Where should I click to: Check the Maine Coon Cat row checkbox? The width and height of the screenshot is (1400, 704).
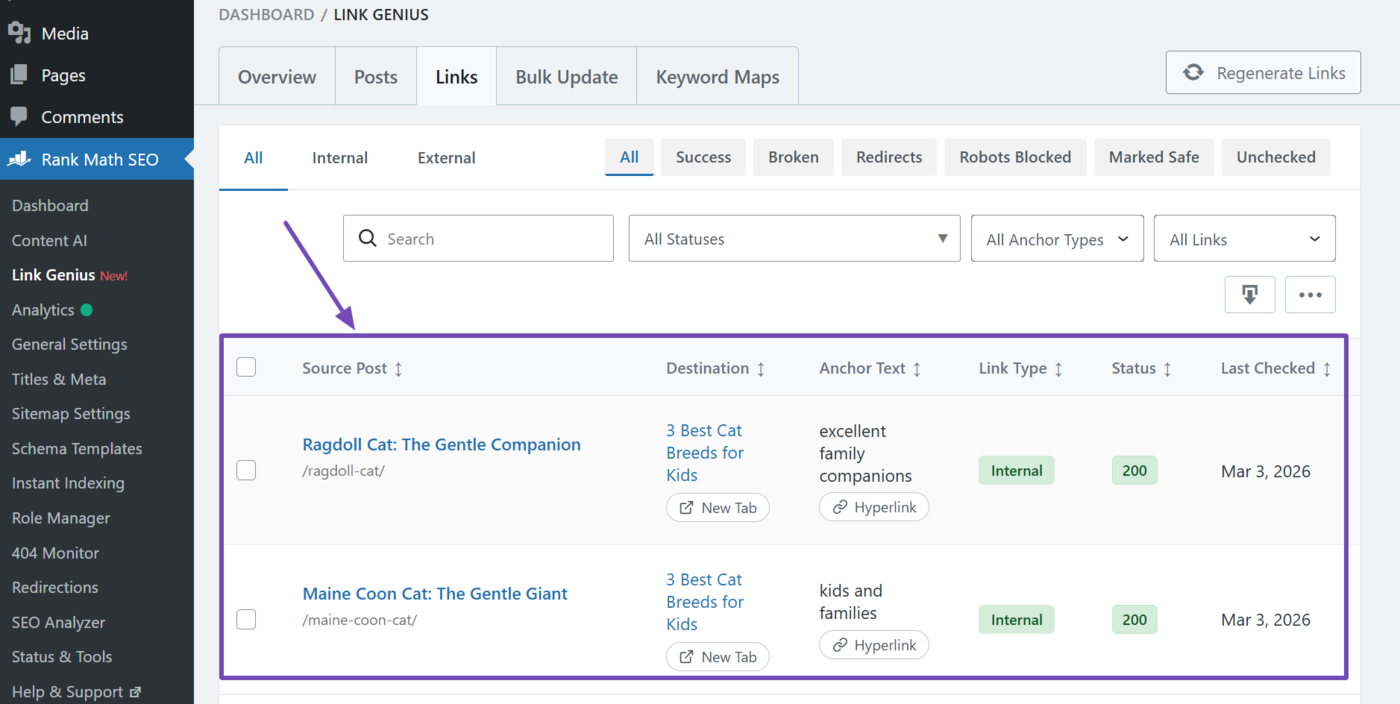click(x=246, y=619)
